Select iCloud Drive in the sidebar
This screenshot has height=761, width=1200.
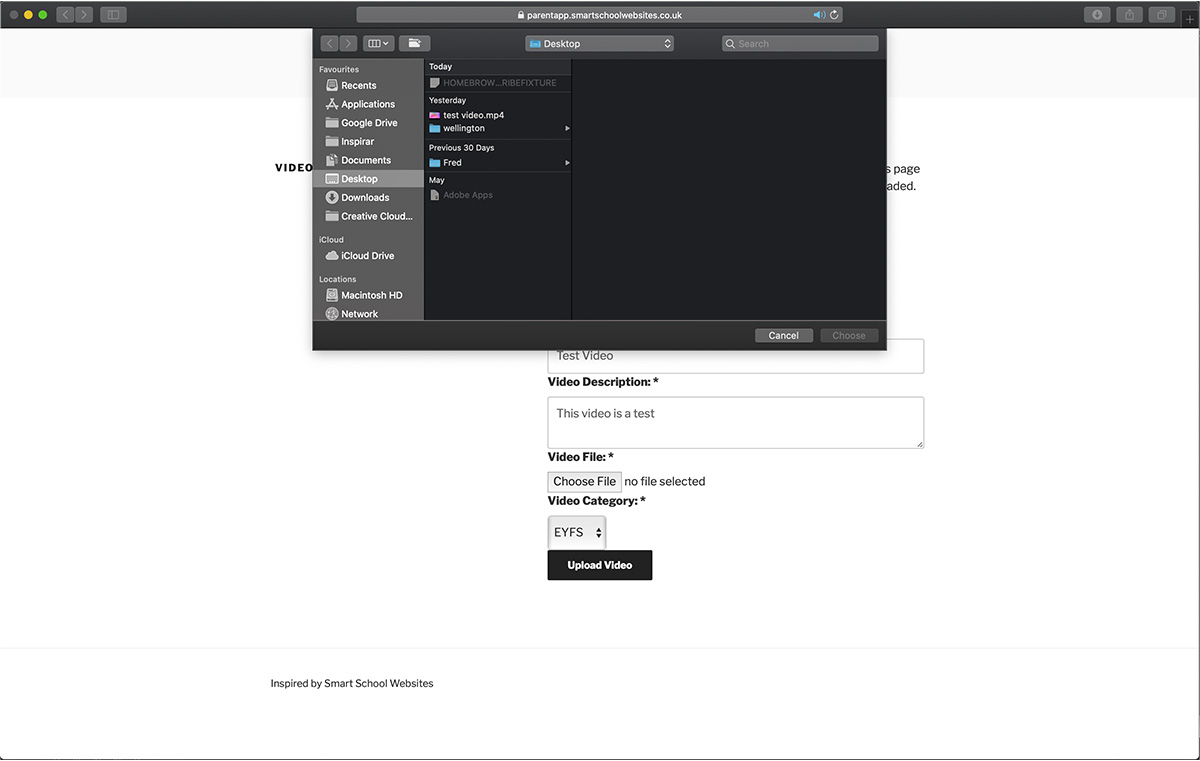click(x=367, y=256)
